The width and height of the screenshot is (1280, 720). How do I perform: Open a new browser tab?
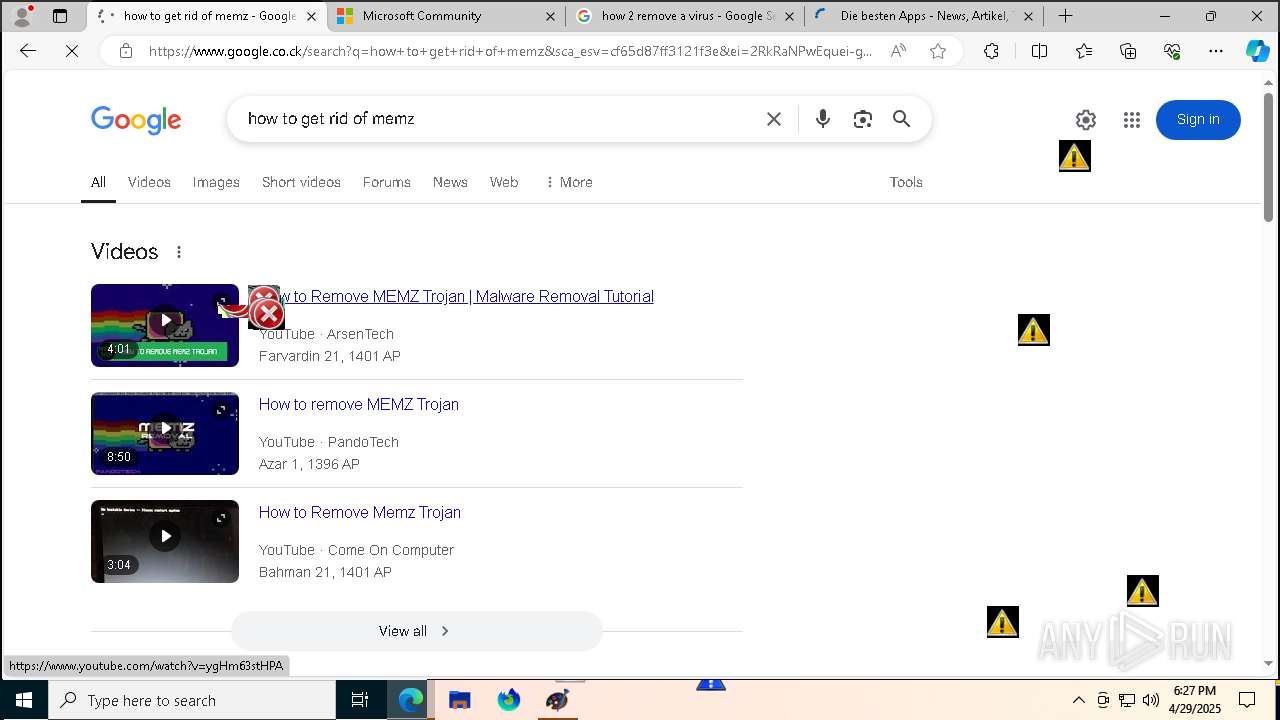click(x=1066, y=16)
